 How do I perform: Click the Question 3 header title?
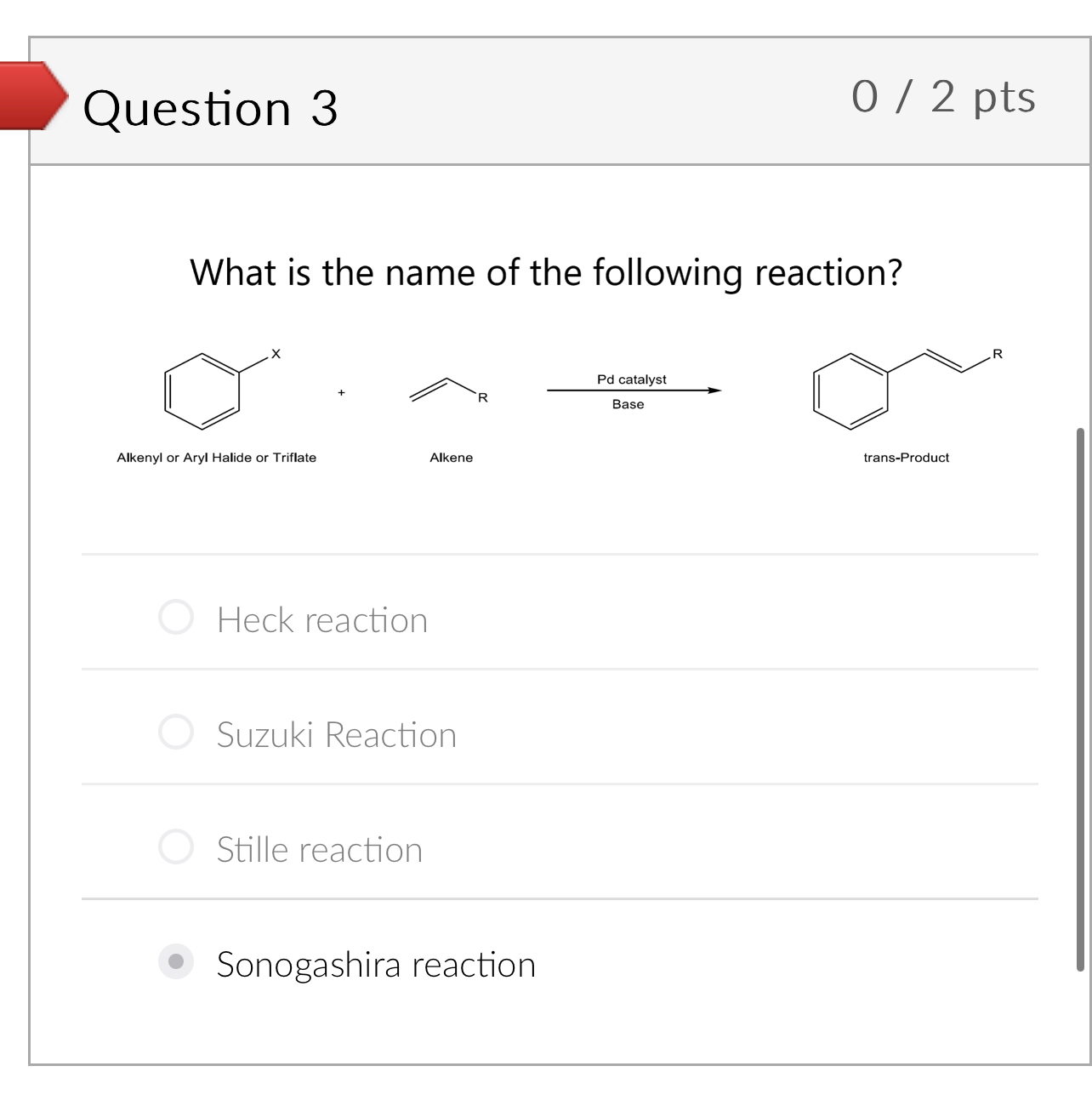click(211, 106)
